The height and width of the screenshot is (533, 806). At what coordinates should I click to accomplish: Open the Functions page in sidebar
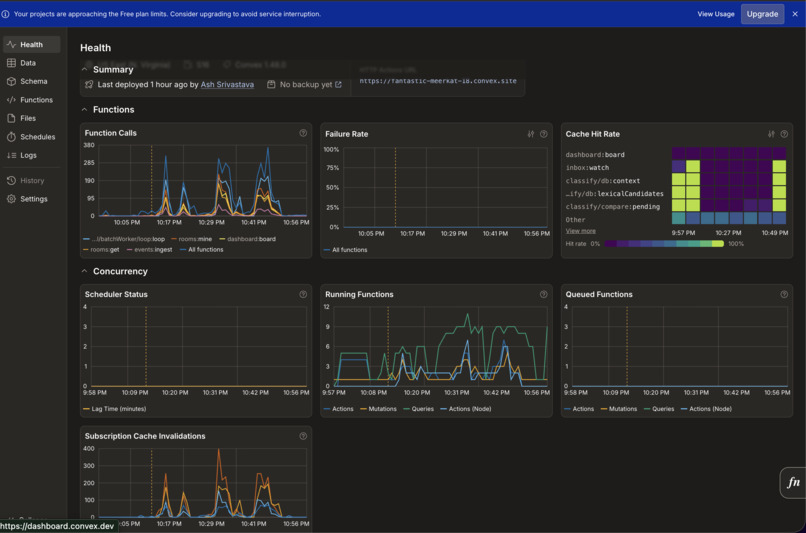[31, 100]
